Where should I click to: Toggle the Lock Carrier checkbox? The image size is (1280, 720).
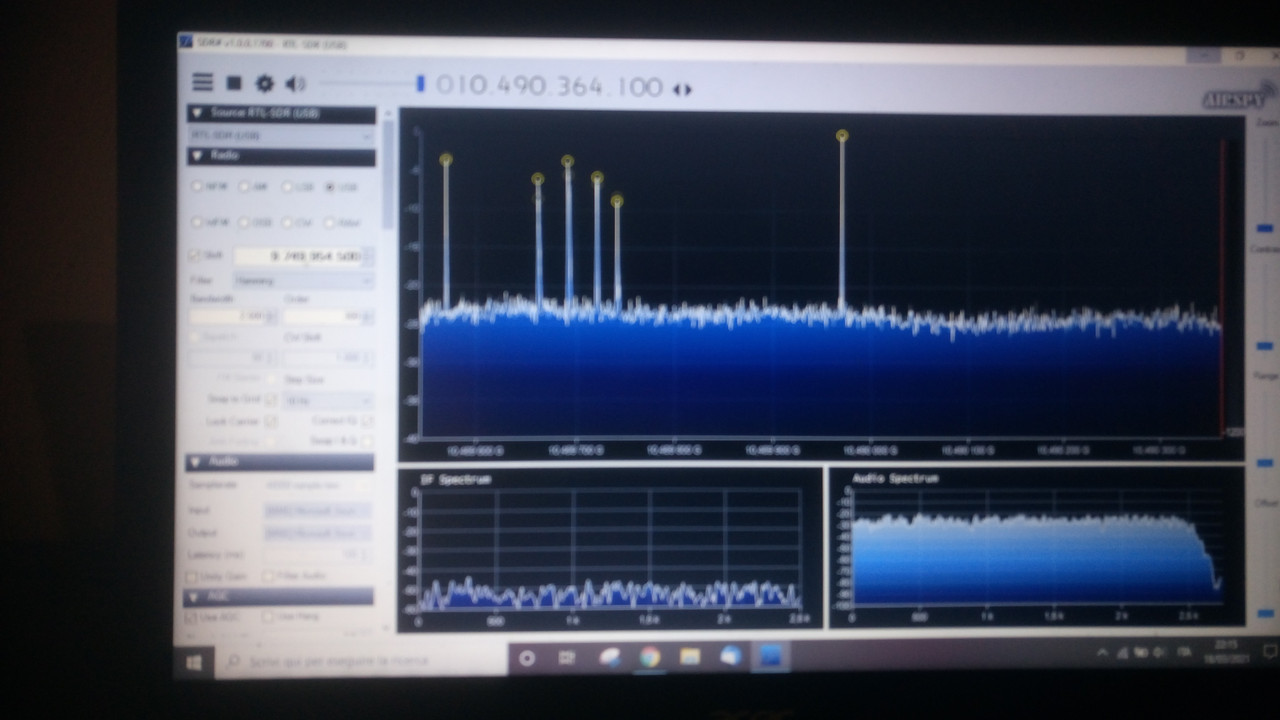pos(270,421)
